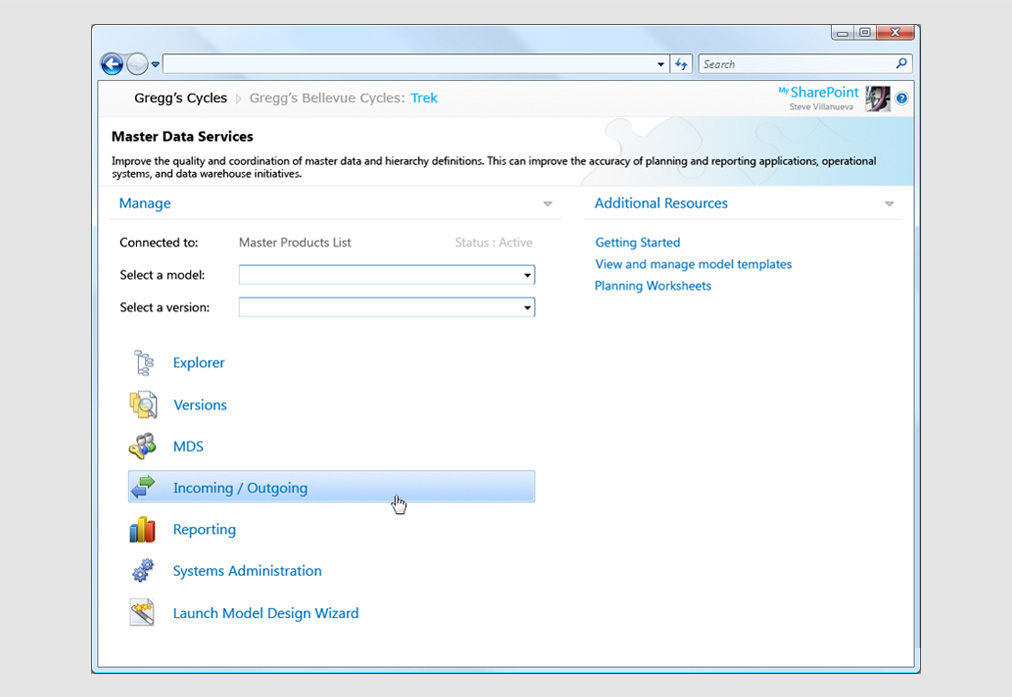Collapse the Additional Resources section arrow

[x=889, y=204]
